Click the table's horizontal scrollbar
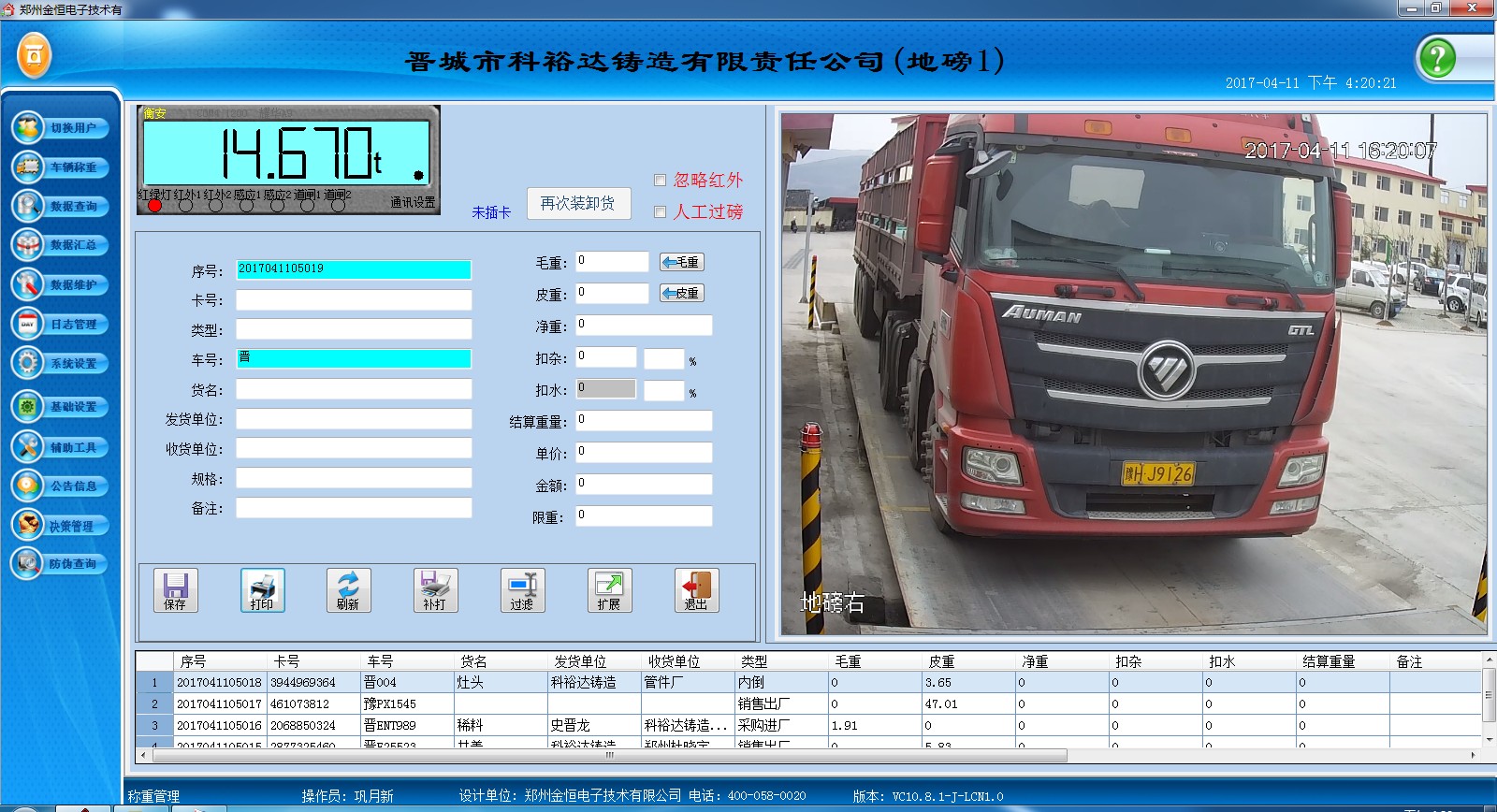Screen dimensions: 1497x812 (x=608, y=755)
